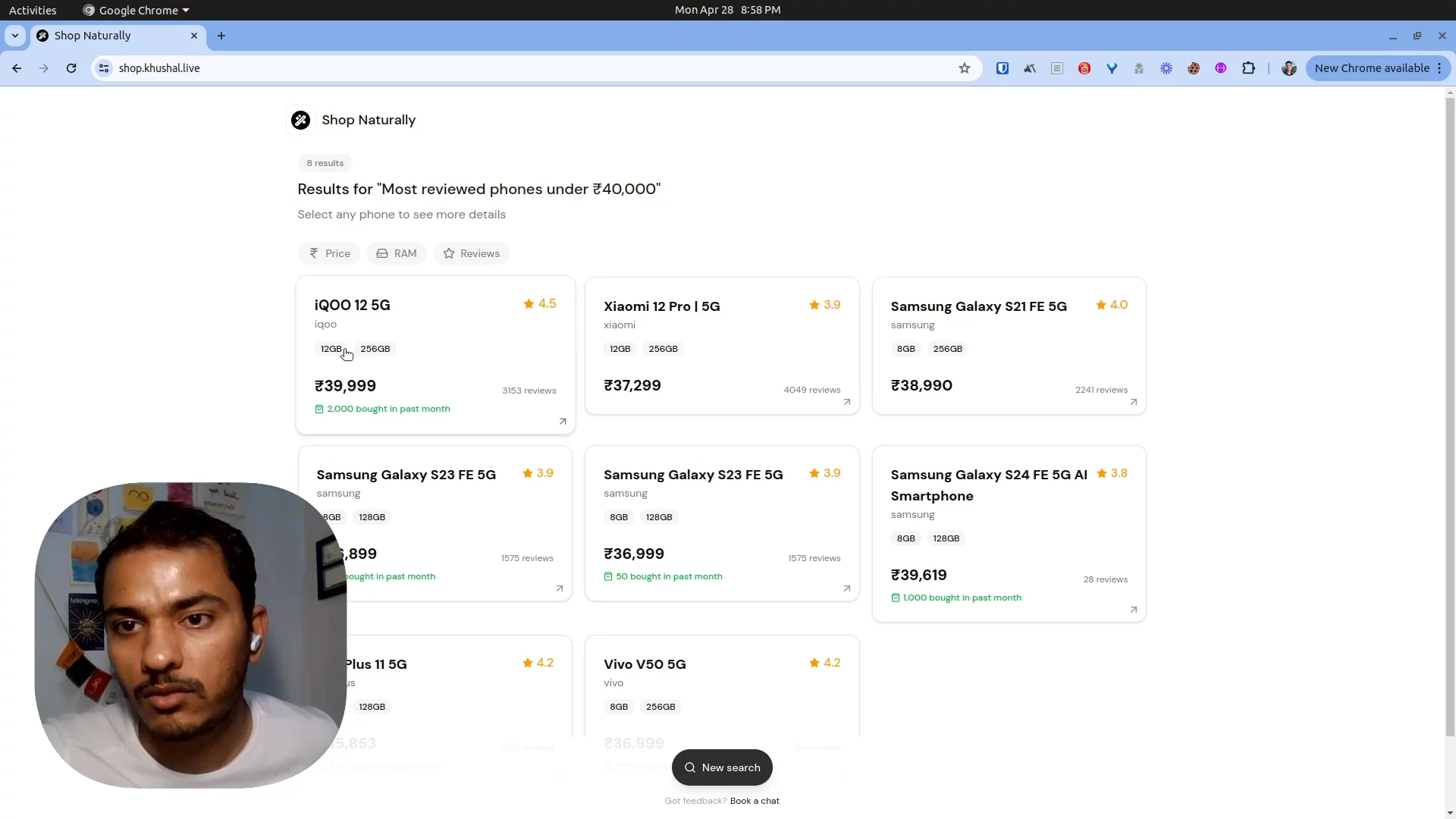1456x819 pixels.
Task: Select the Shop Naturally browser tab
Action: pos(118,36)
